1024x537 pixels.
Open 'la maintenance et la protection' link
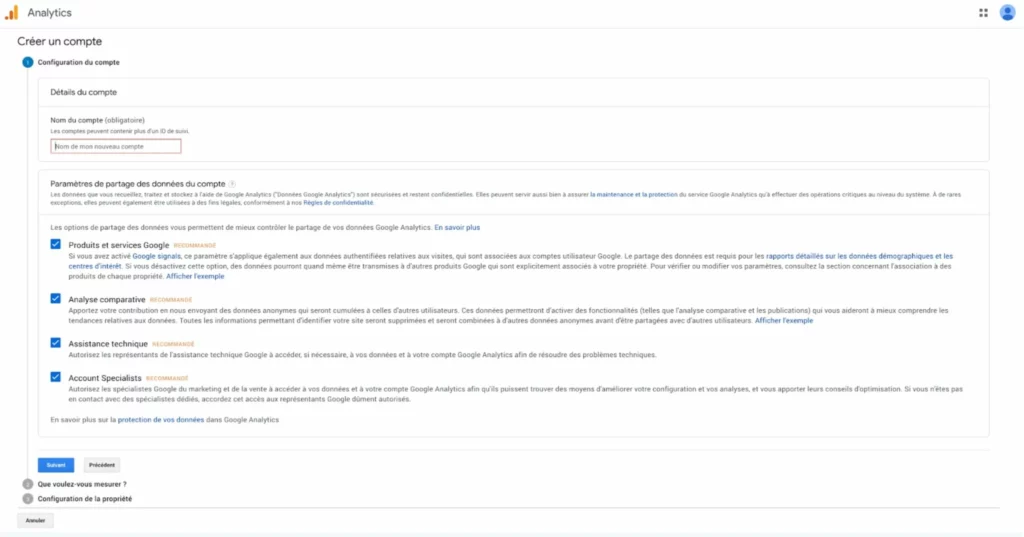point(633,195)
